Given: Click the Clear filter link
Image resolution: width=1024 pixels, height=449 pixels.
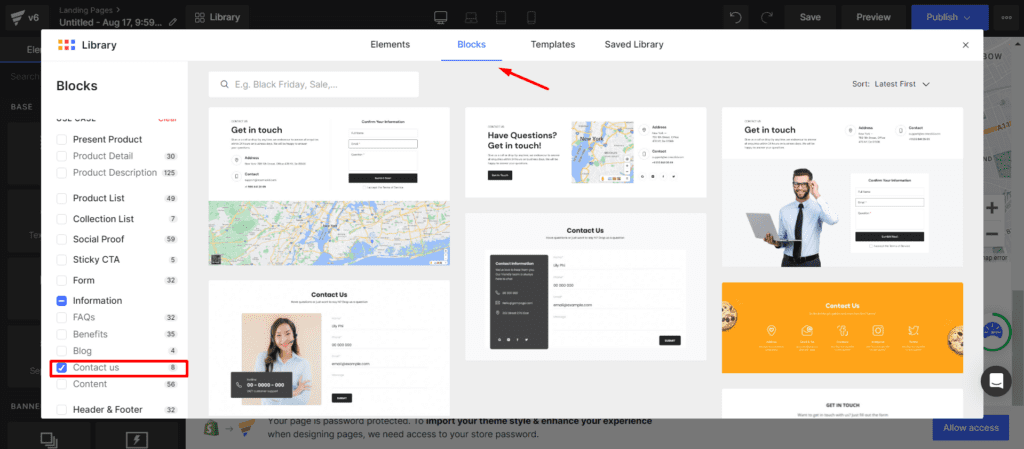Looking at the screenshot, I should pyautogui.click(x=167, y=119).
